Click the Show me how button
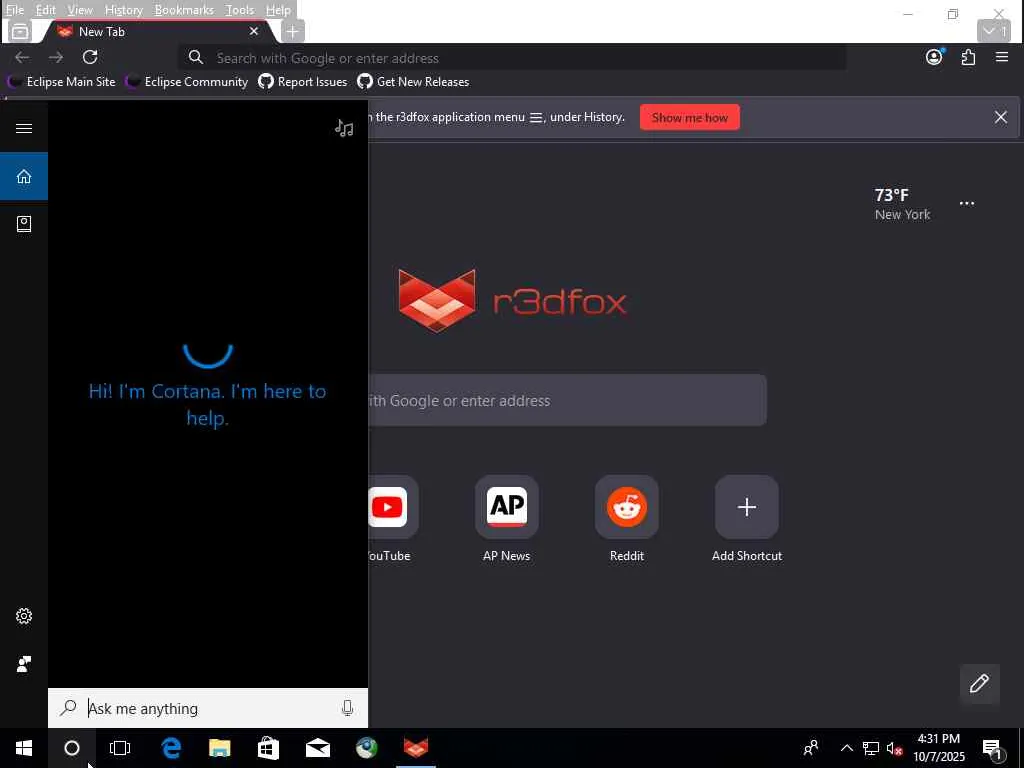 [x=690, y=118]
